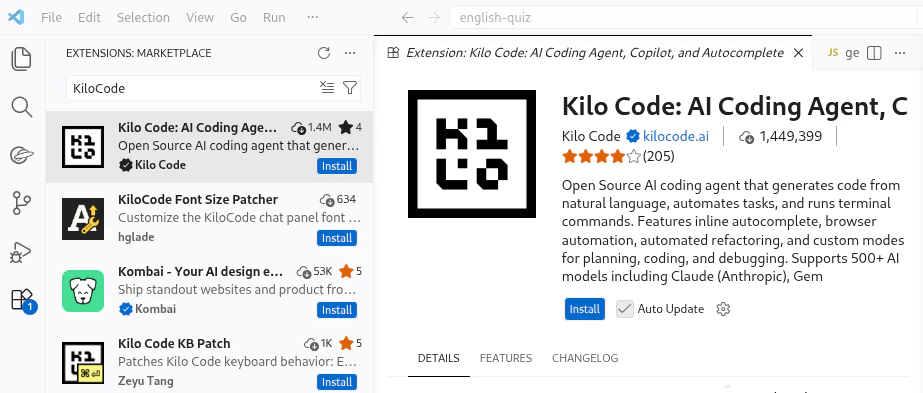Click the large Kilo Code logo
The width and height of the screenshot is (923, 393).
[472, 154]
